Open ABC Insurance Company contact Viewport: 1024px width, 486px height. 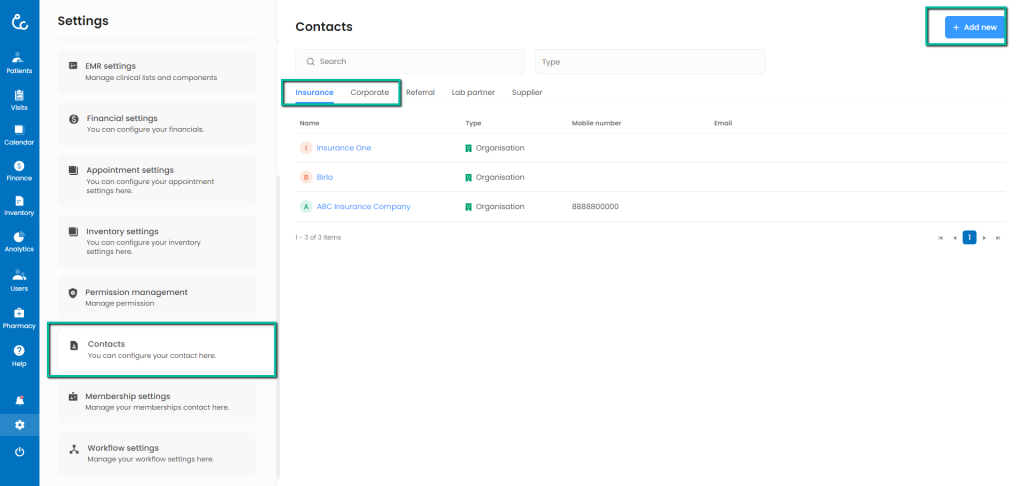(x=363, y=207)
